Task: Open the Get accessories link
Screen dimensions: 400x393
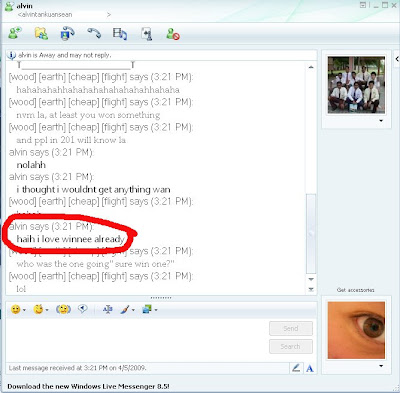Action: [x=355, y=290]
